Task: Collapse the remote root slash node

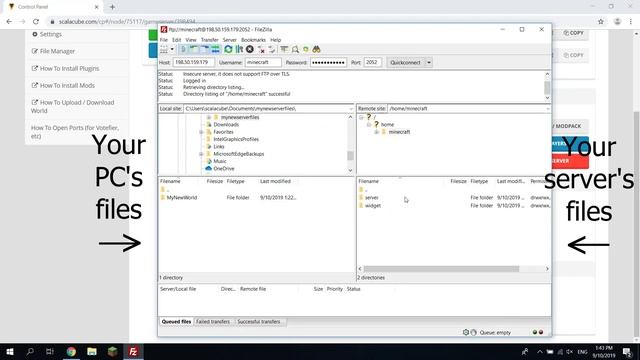Action: 361,117
